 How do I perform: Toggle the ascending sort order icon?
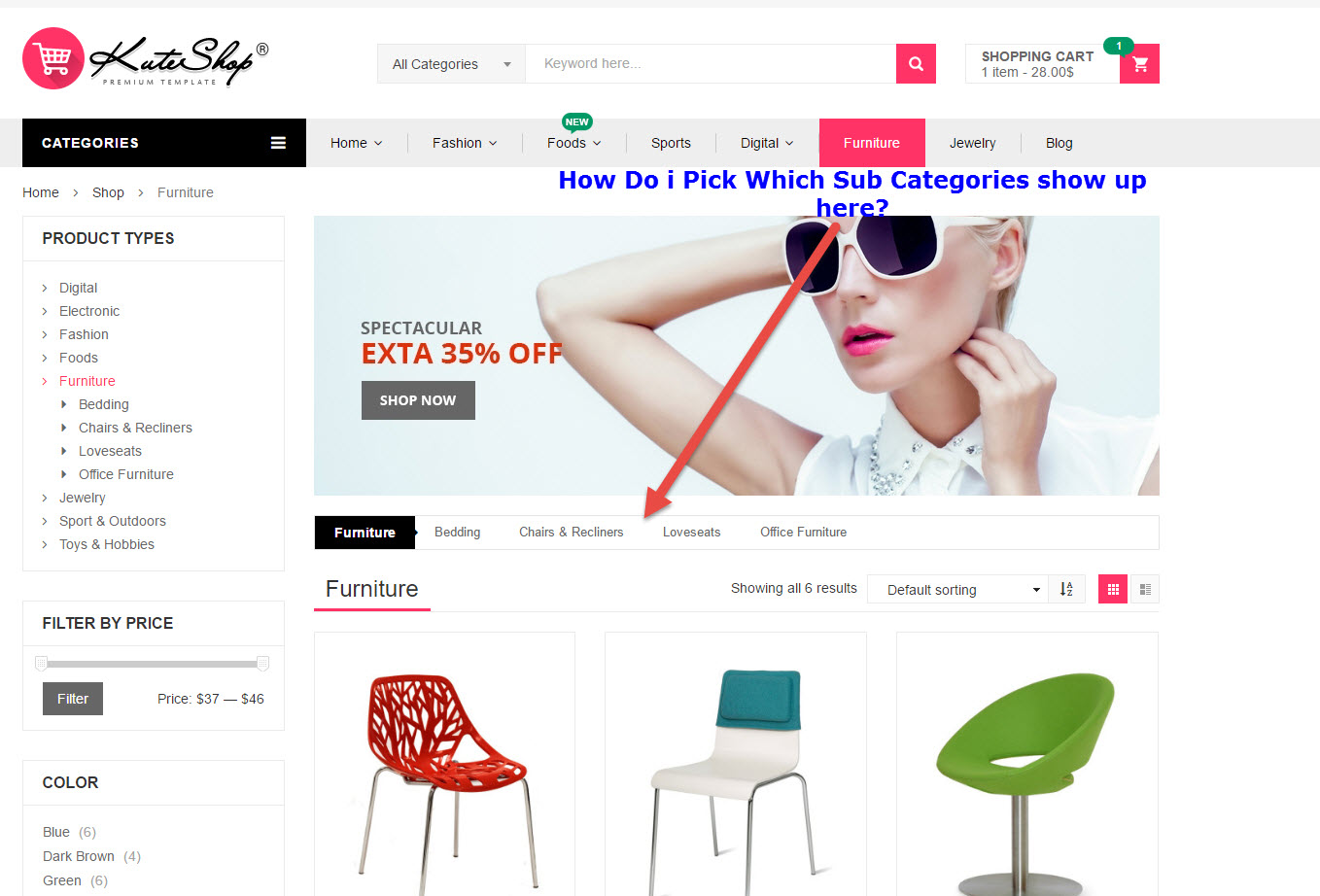[1066, 589]
